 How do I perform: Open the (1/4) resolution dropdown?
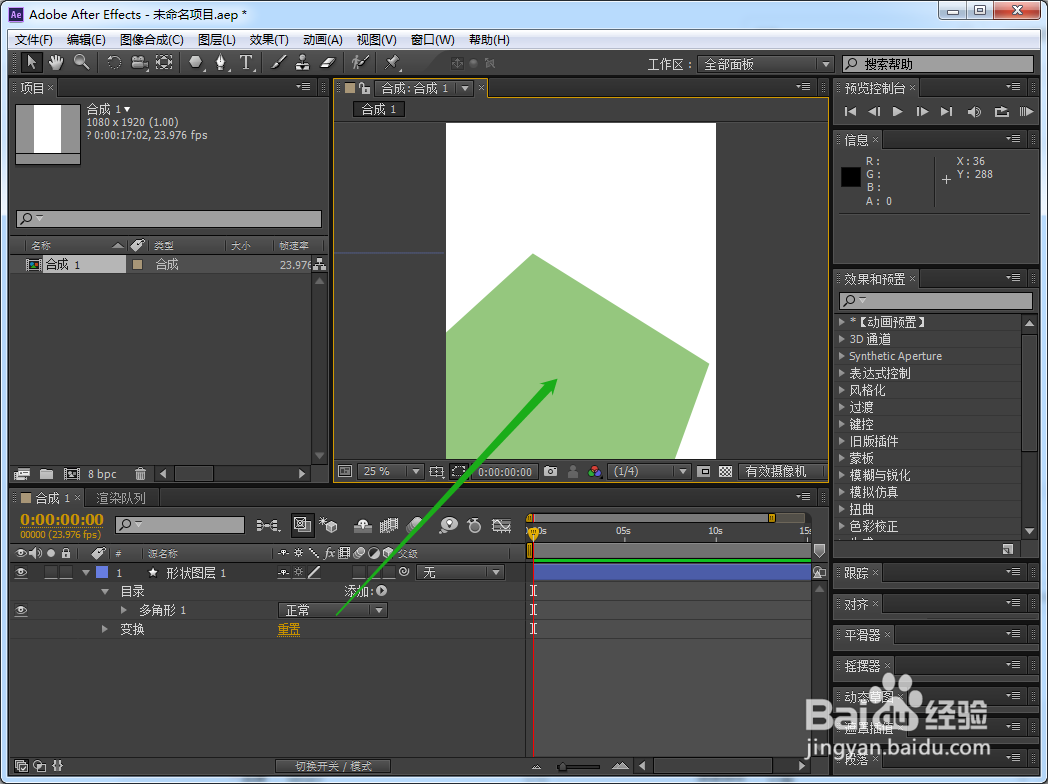coord(648,472)
